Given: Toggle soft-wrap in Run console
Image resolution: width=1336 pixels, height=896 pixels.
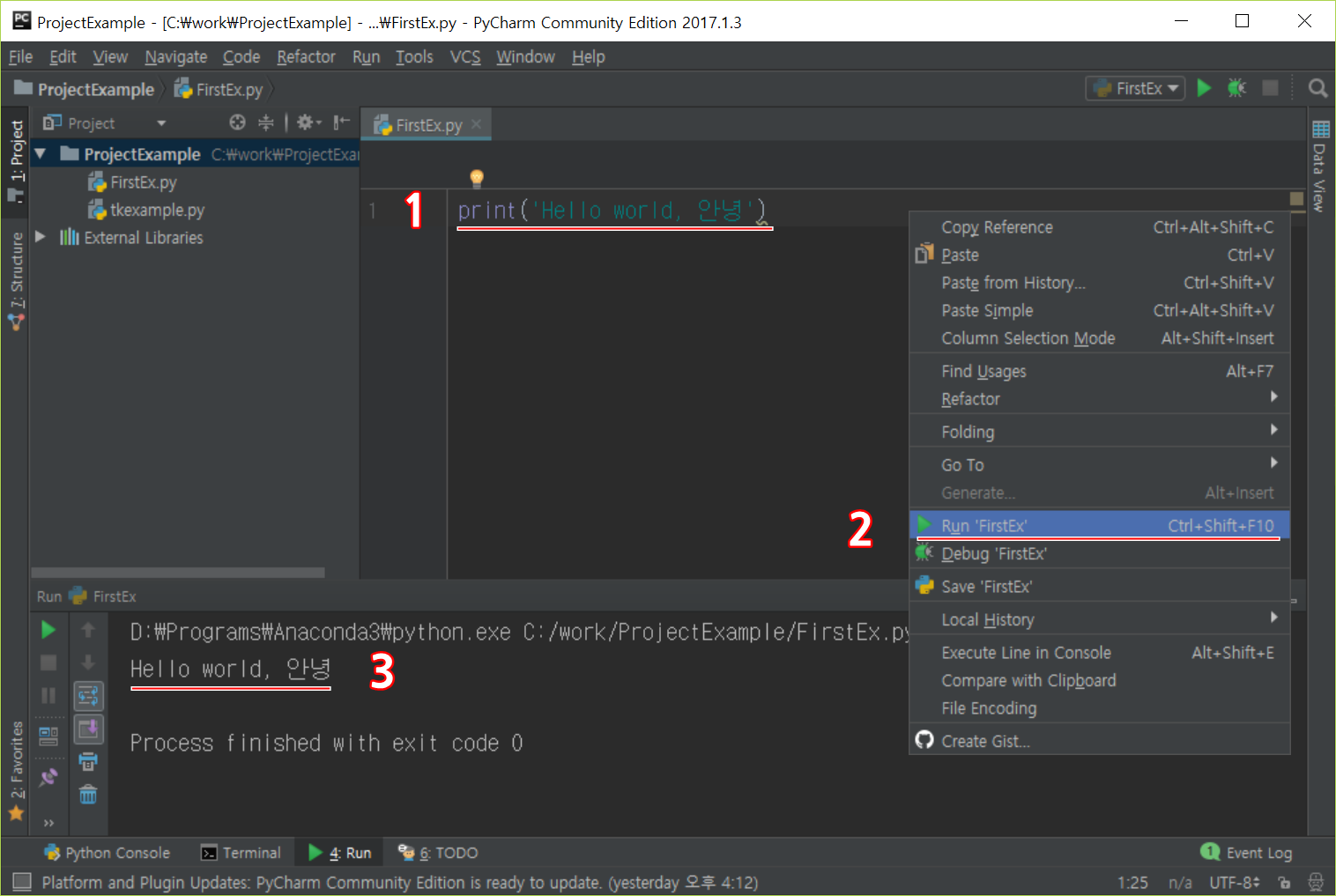Looking at the screenshot, I should click(88, 696).
